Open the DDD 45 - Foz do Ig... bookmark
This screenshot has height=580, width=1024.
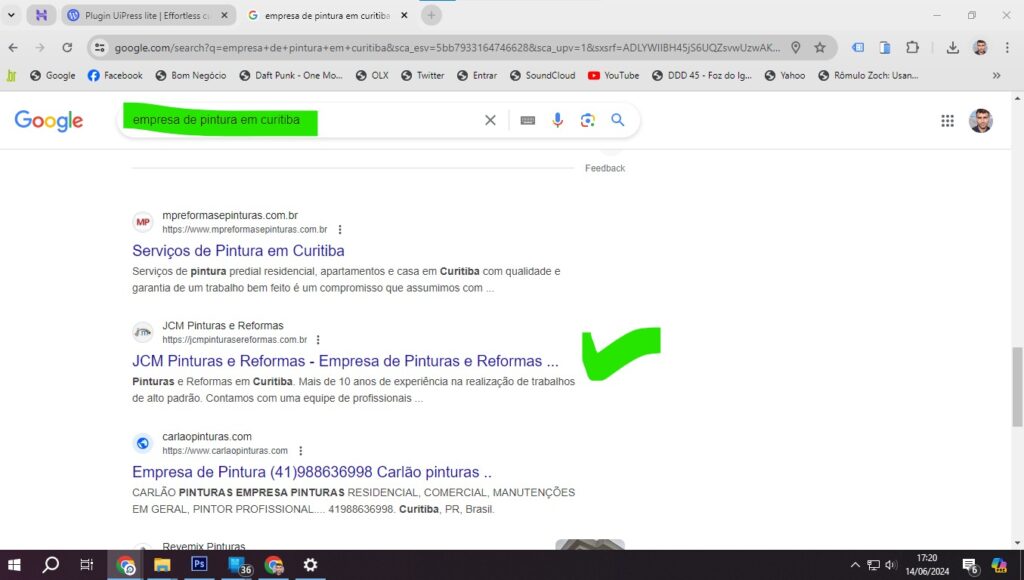701,76
